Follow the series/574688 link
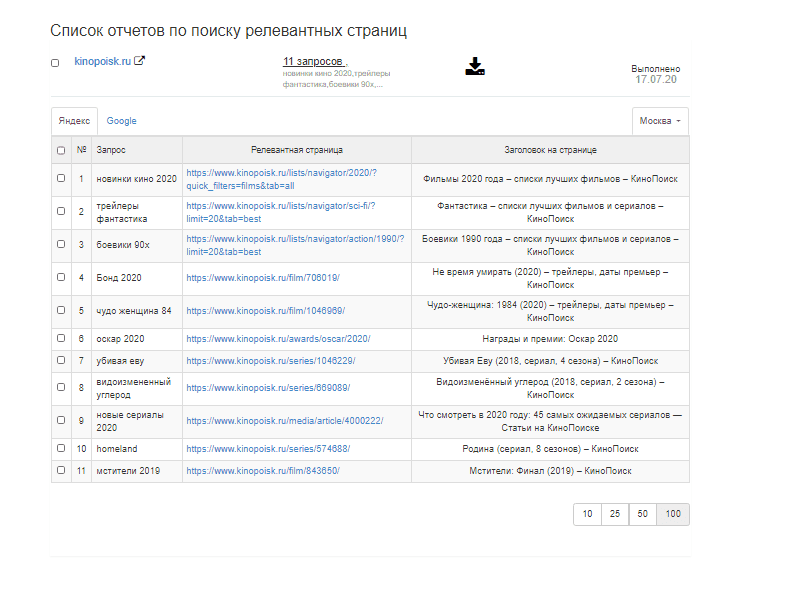800x600 pixels. click(x=268, y=449)
